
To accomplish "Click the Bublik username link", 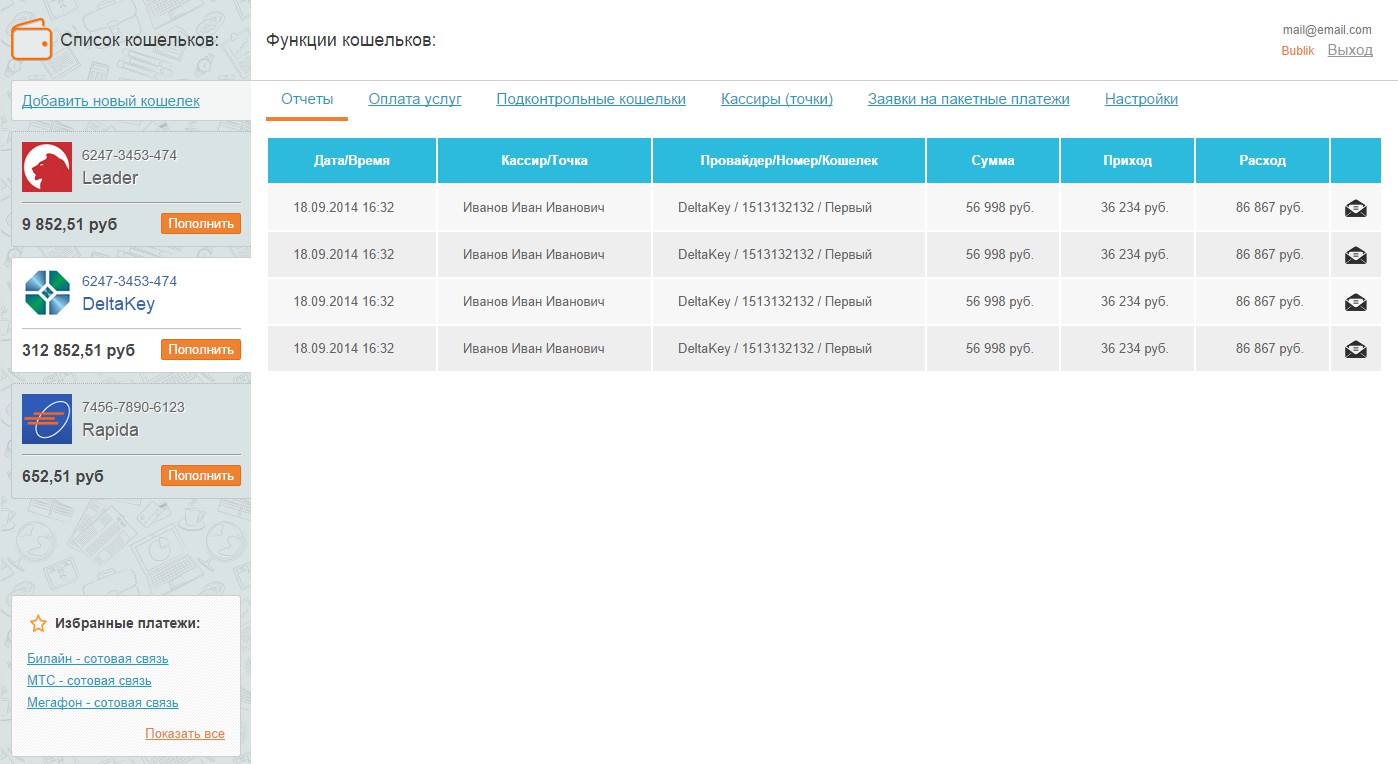I will 1298,51.
